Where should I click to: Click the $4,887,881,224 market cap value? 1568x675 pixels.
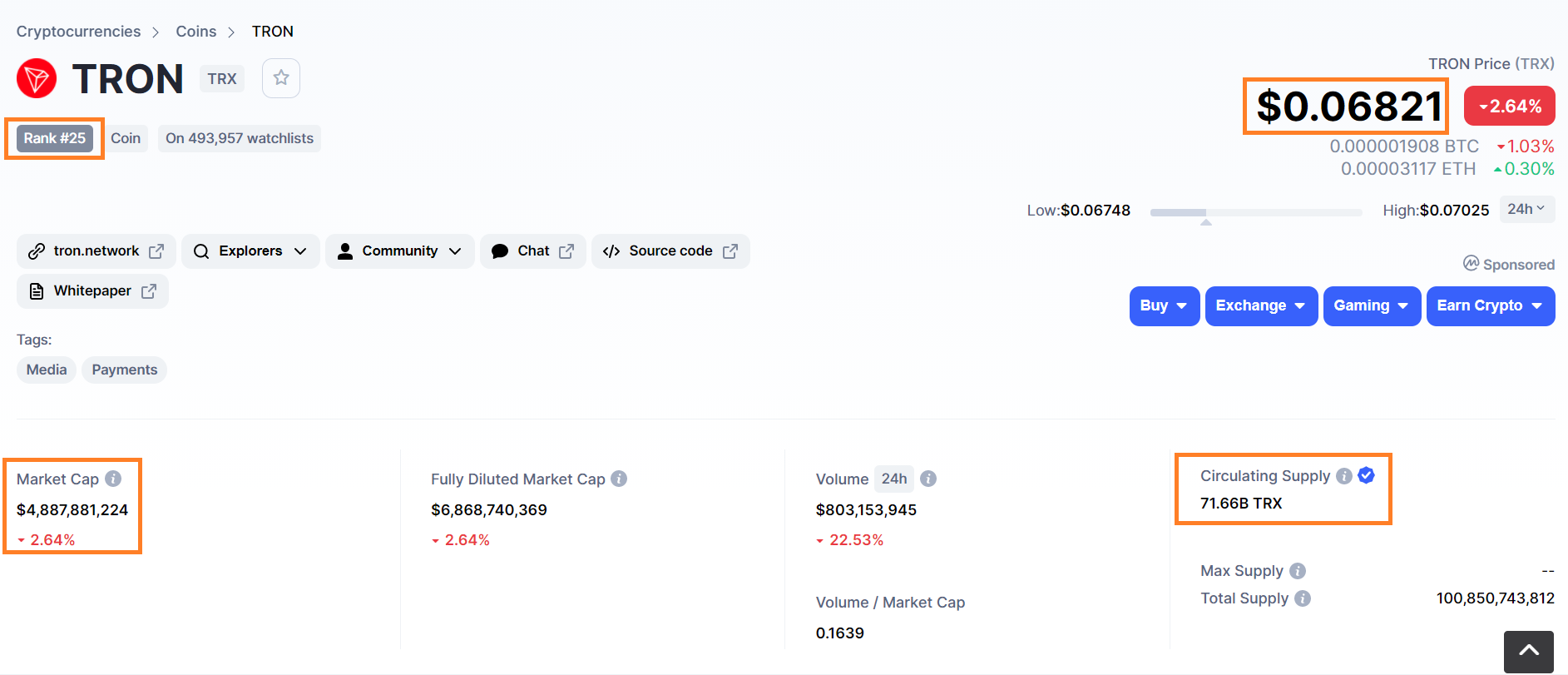tap(72, 509)
